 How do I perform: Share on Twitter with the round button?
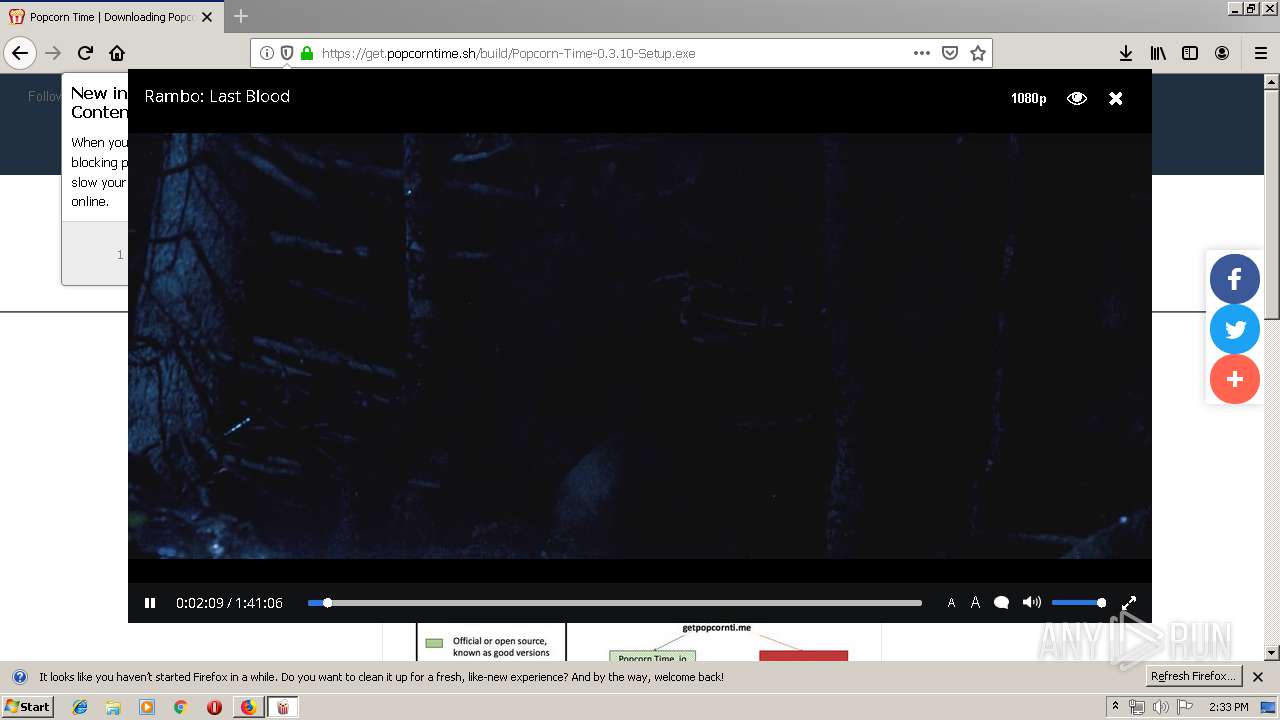click(x=1235, y=329)
